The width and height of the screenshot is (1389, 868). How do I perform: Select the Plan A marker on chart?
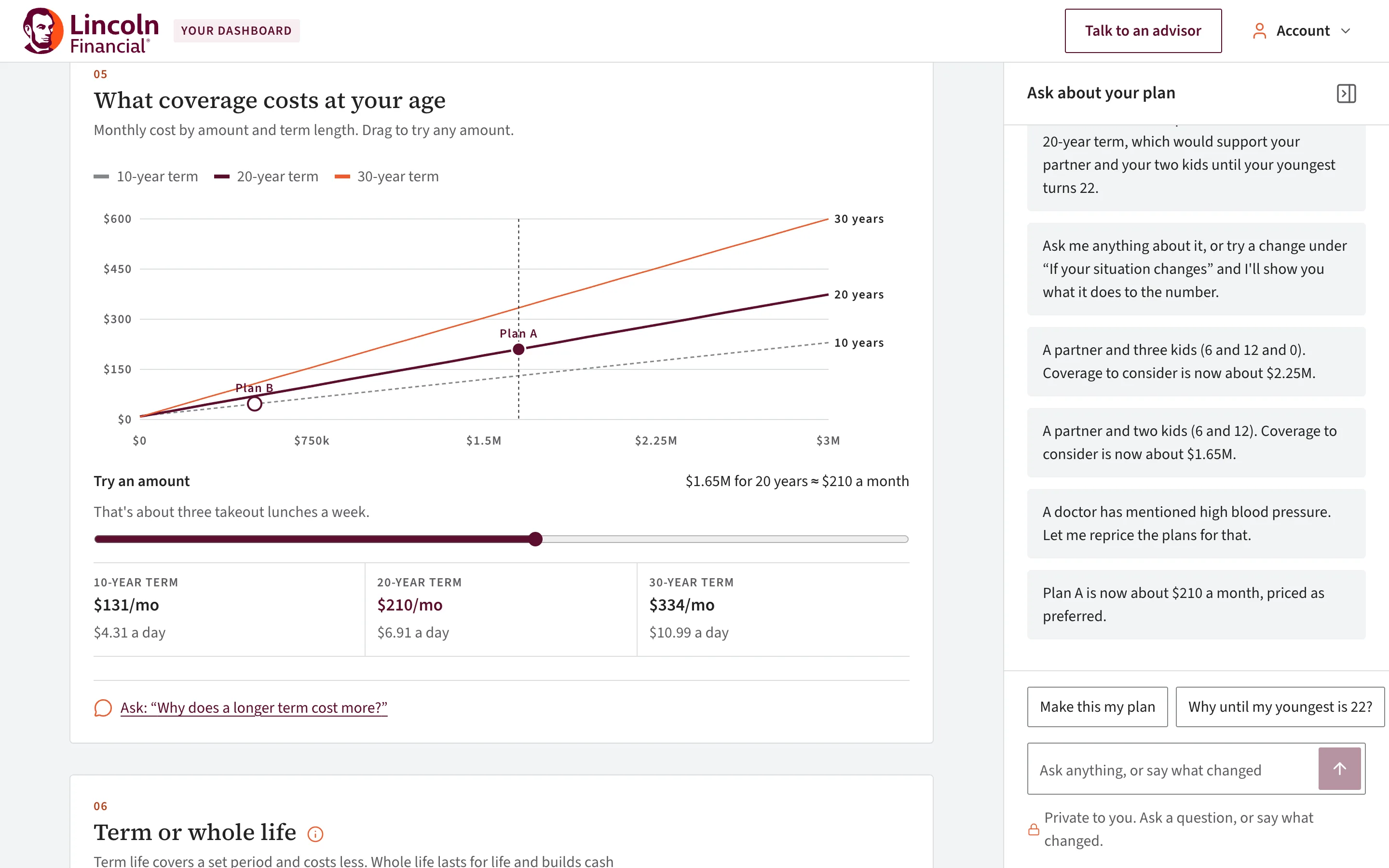tap(518, 349)
